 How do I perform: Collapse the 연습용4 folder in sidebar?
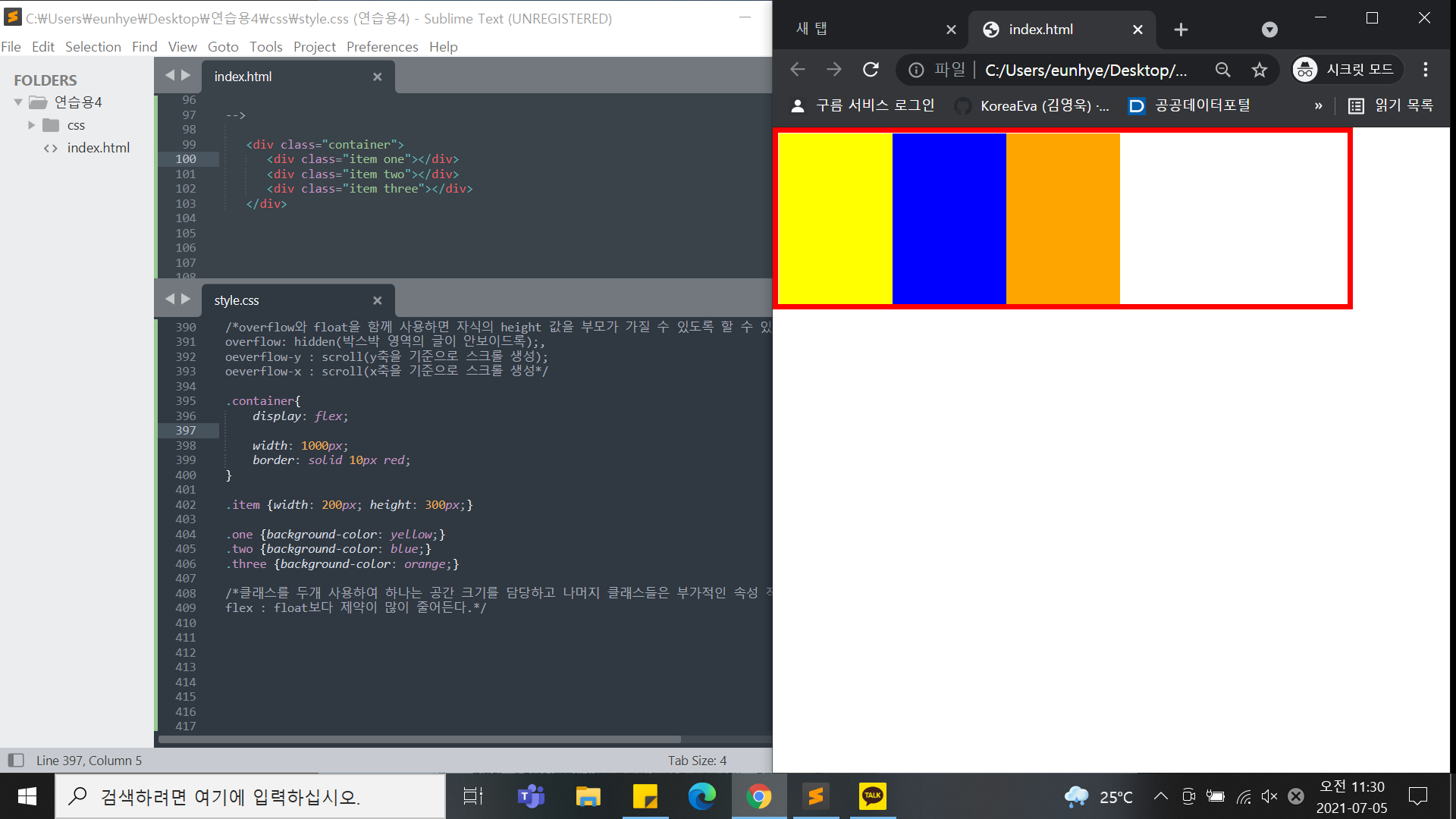pyautogui.click(x=18, y=102)
